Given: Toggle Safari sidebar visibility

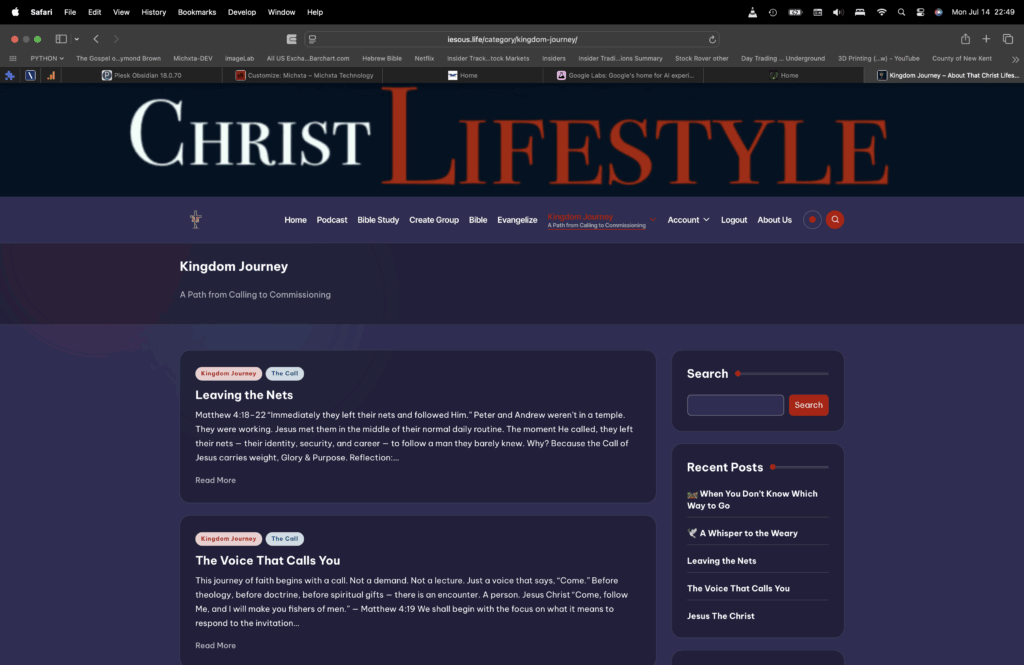Looking at the screenshot, I should click(x=61, y=39).
